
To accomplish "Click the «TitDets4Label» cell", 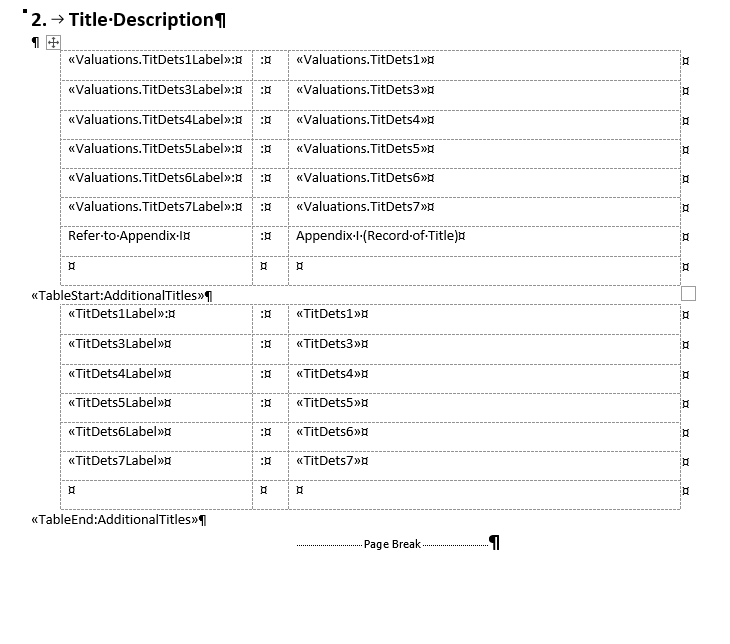I will coord(156,379).
